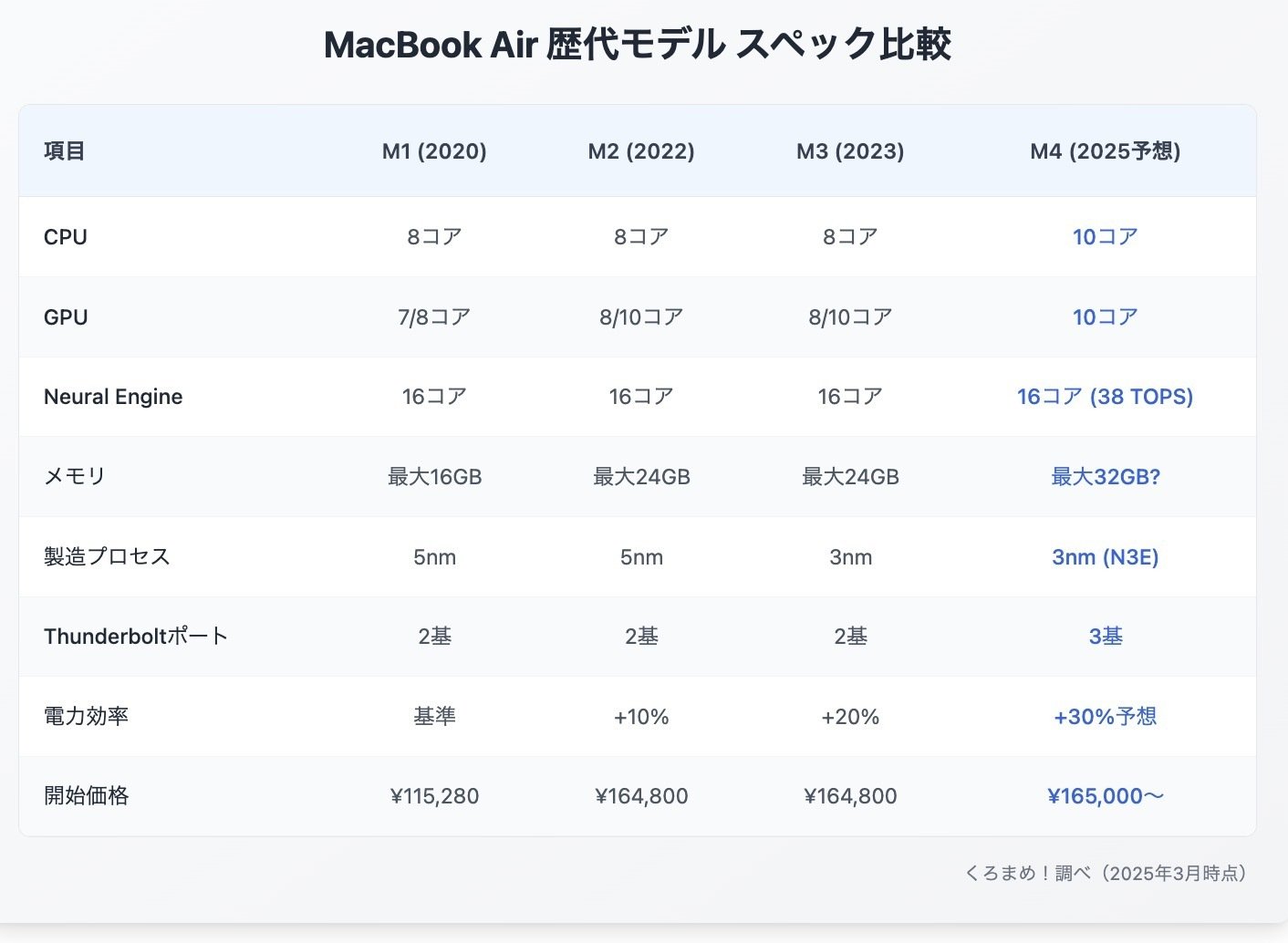Click the Neural Engine row label

(113, 396)
